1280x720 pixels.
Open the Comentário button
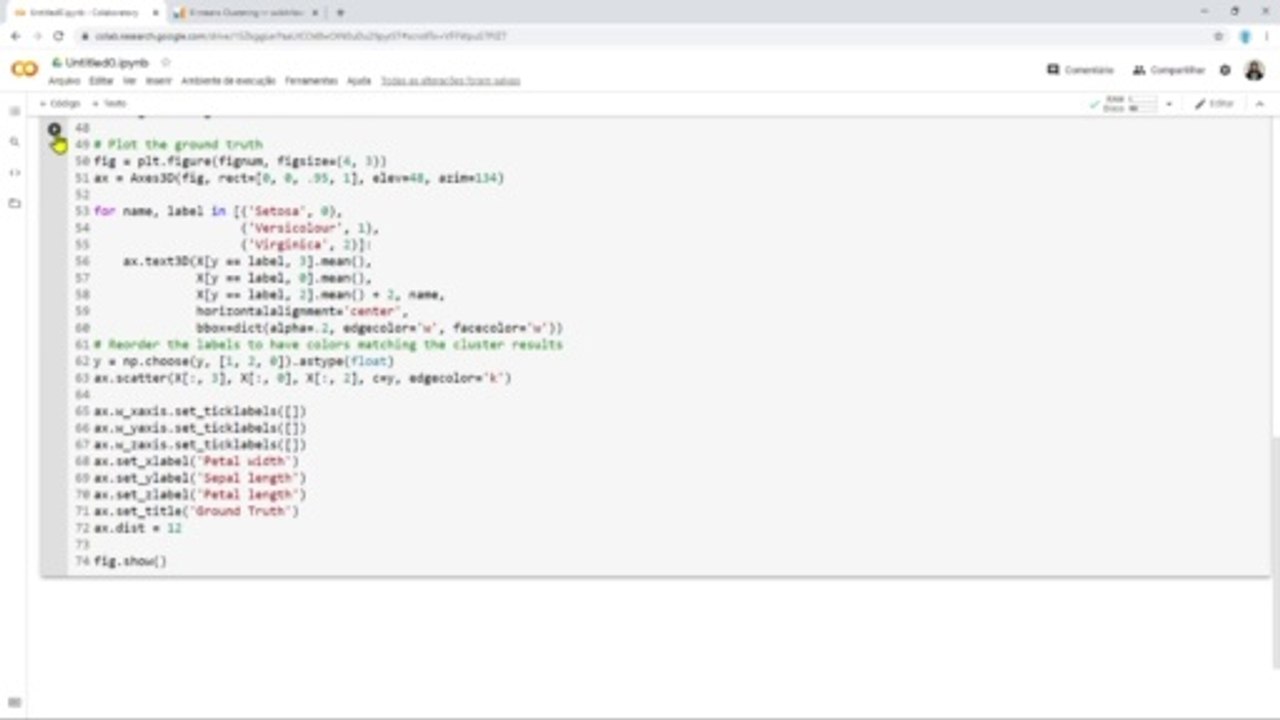click(x=1080, y=70)
